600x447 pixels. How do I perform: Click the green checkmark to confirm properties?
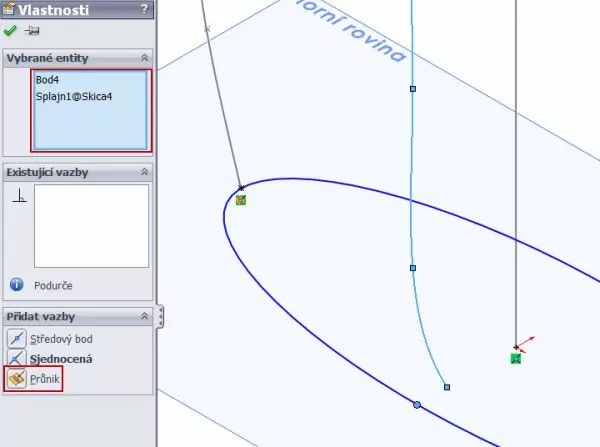(x=11, y=31)
